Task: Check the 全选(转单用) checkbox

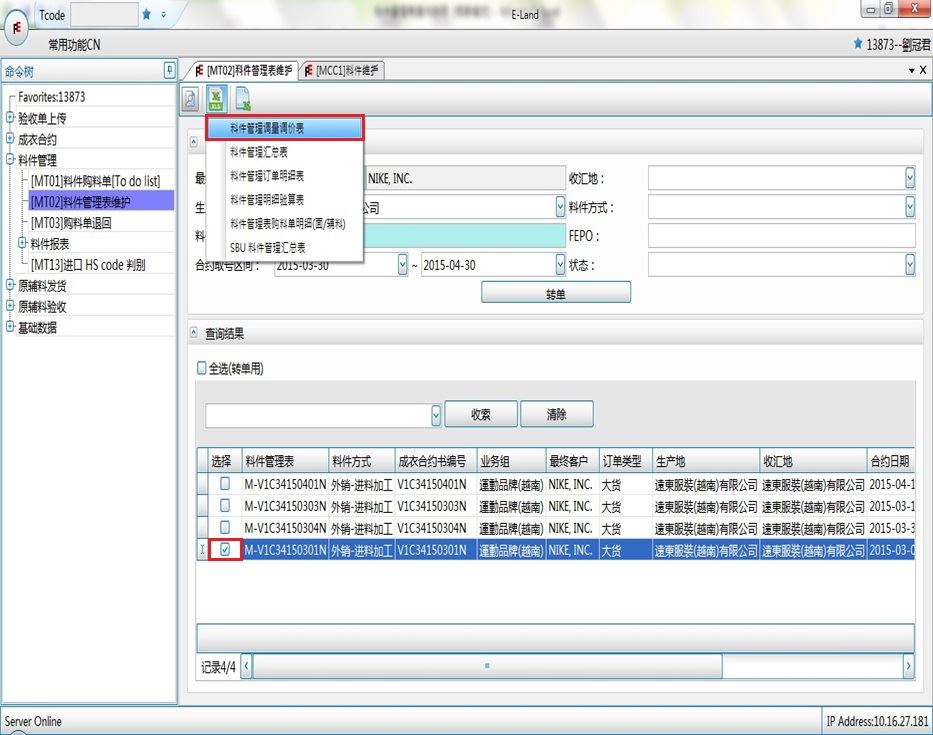Action: pyautogui.click(x=202, y=369)
